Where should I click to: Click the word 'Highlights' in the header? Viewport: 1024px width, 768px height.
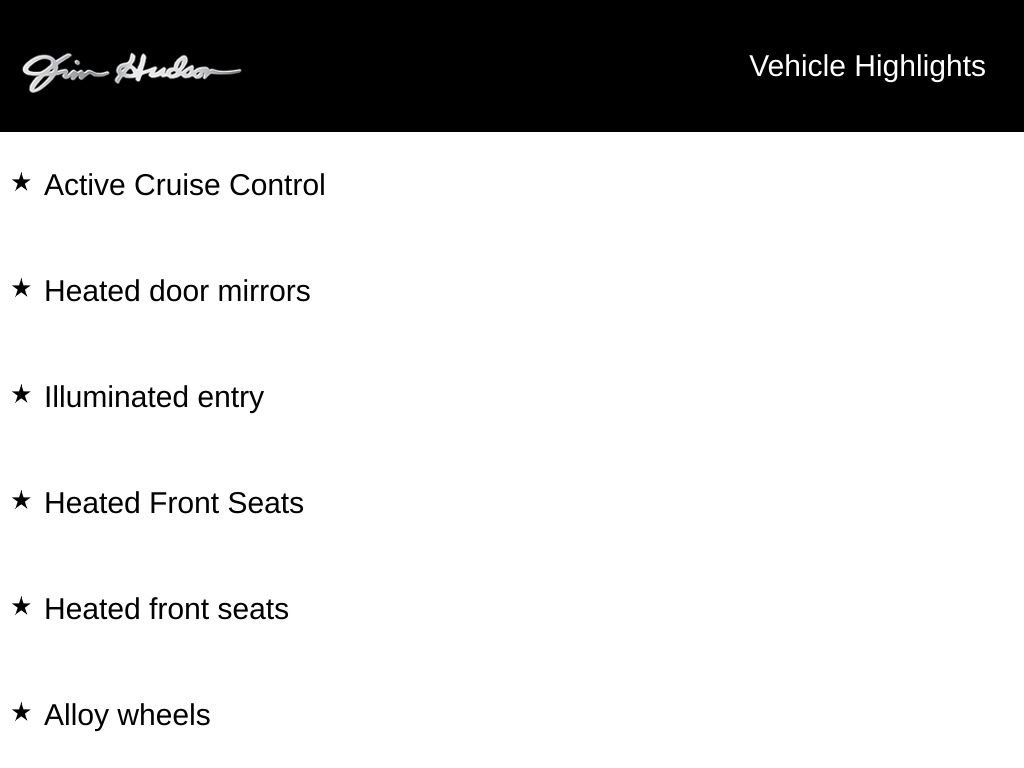click(920, 66)
